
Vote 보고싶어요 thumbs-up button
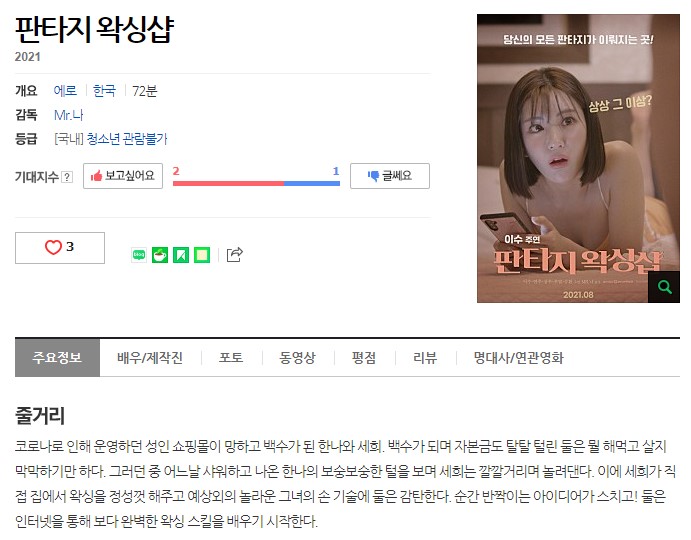click(123, 176)
